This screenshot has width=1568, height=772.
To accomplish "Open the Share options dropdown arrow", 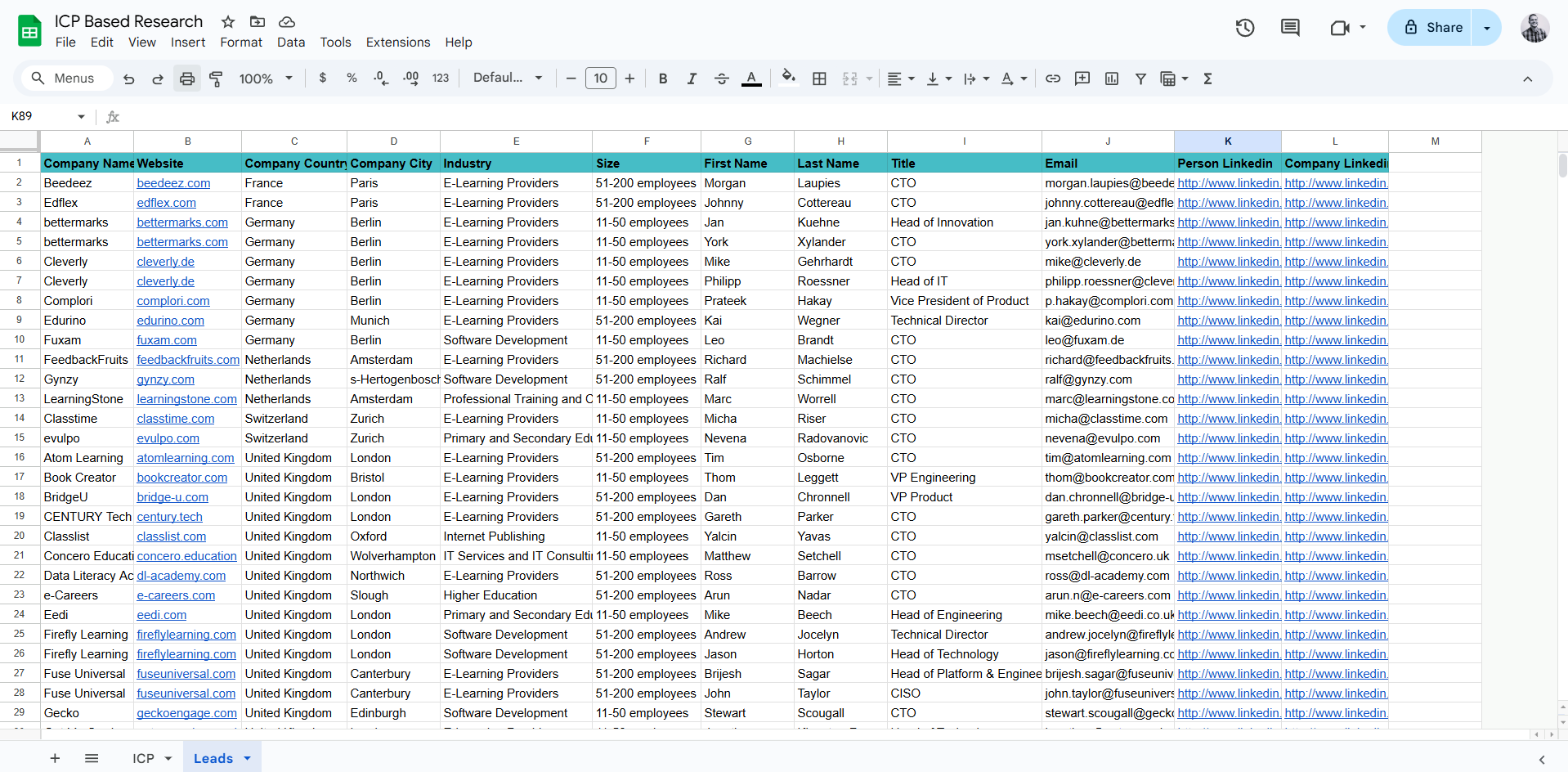I will (1486, 28).
